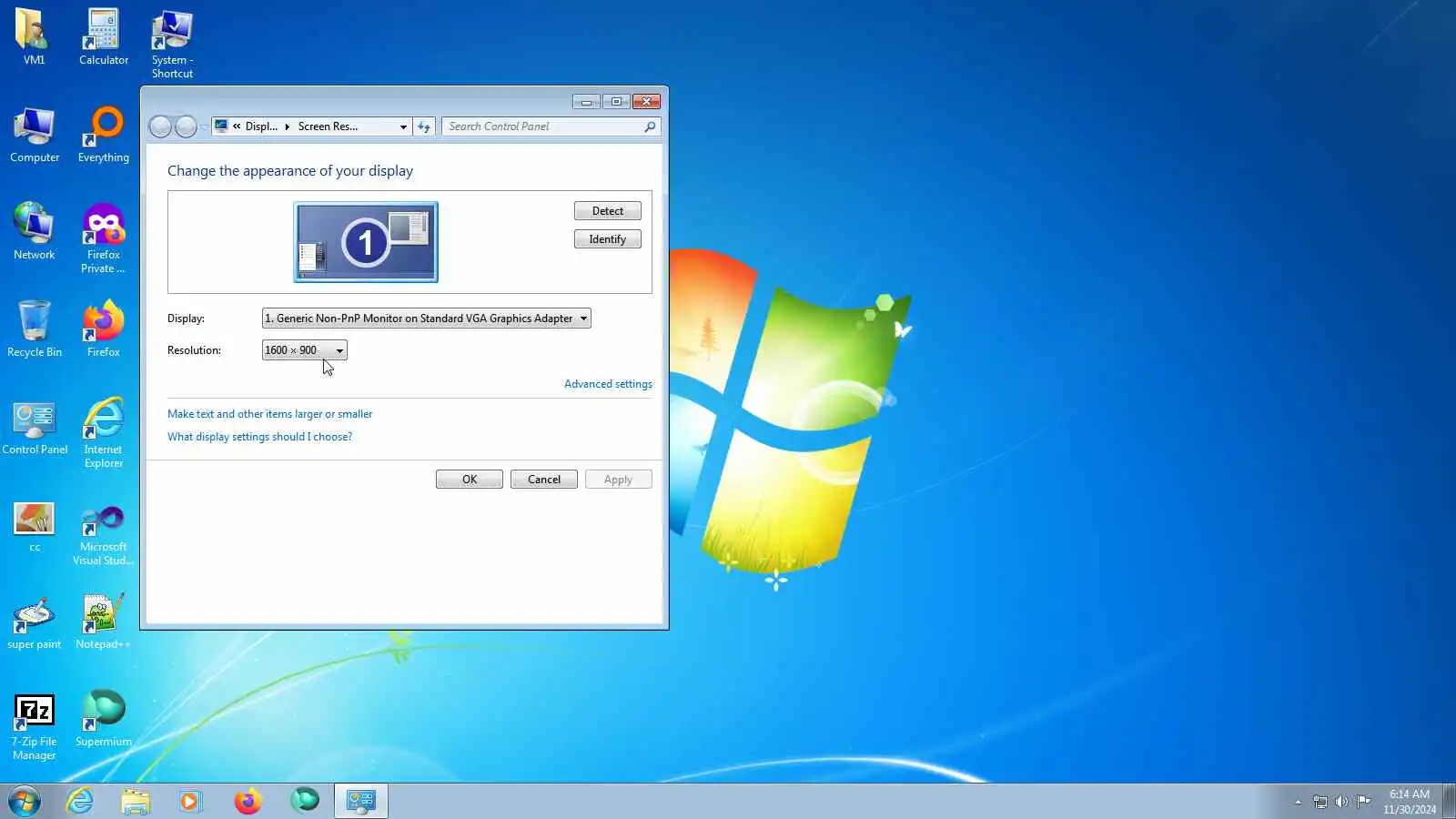Viewport: 1456px width, 819px height.
Task: Select the cc image file on desktop
Action: [35, 527]
